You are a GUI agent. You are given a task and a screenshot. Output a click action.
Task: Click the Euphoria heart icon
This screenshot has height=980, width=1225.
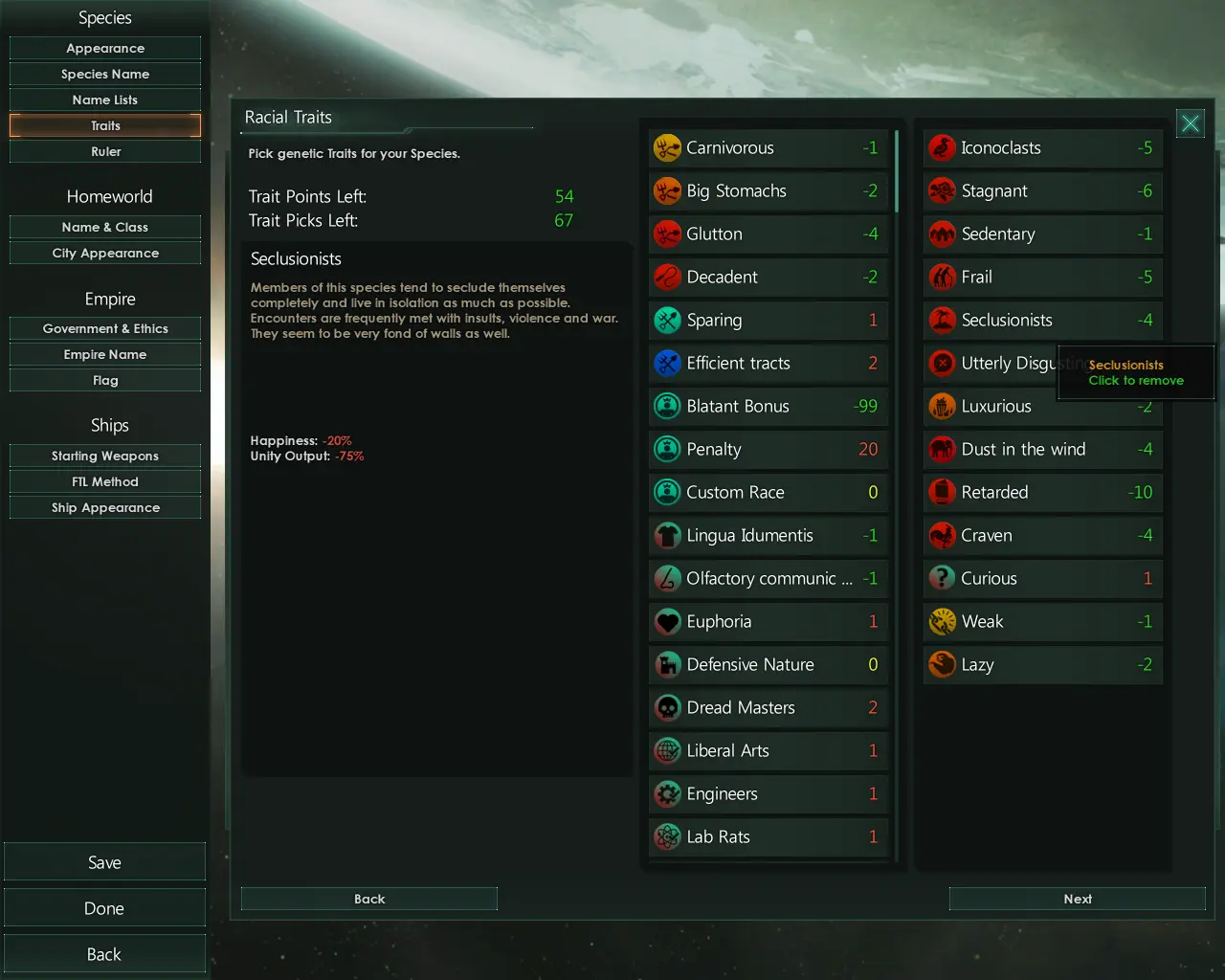[x=667, y=622]
